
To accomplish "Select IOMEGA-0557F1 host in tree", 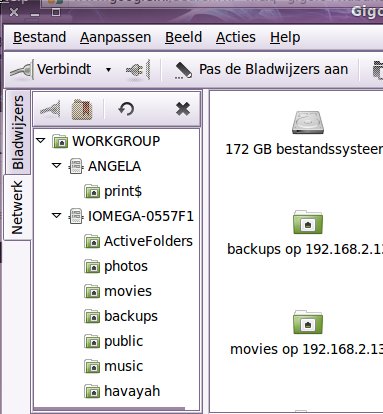I will (141, 216).
